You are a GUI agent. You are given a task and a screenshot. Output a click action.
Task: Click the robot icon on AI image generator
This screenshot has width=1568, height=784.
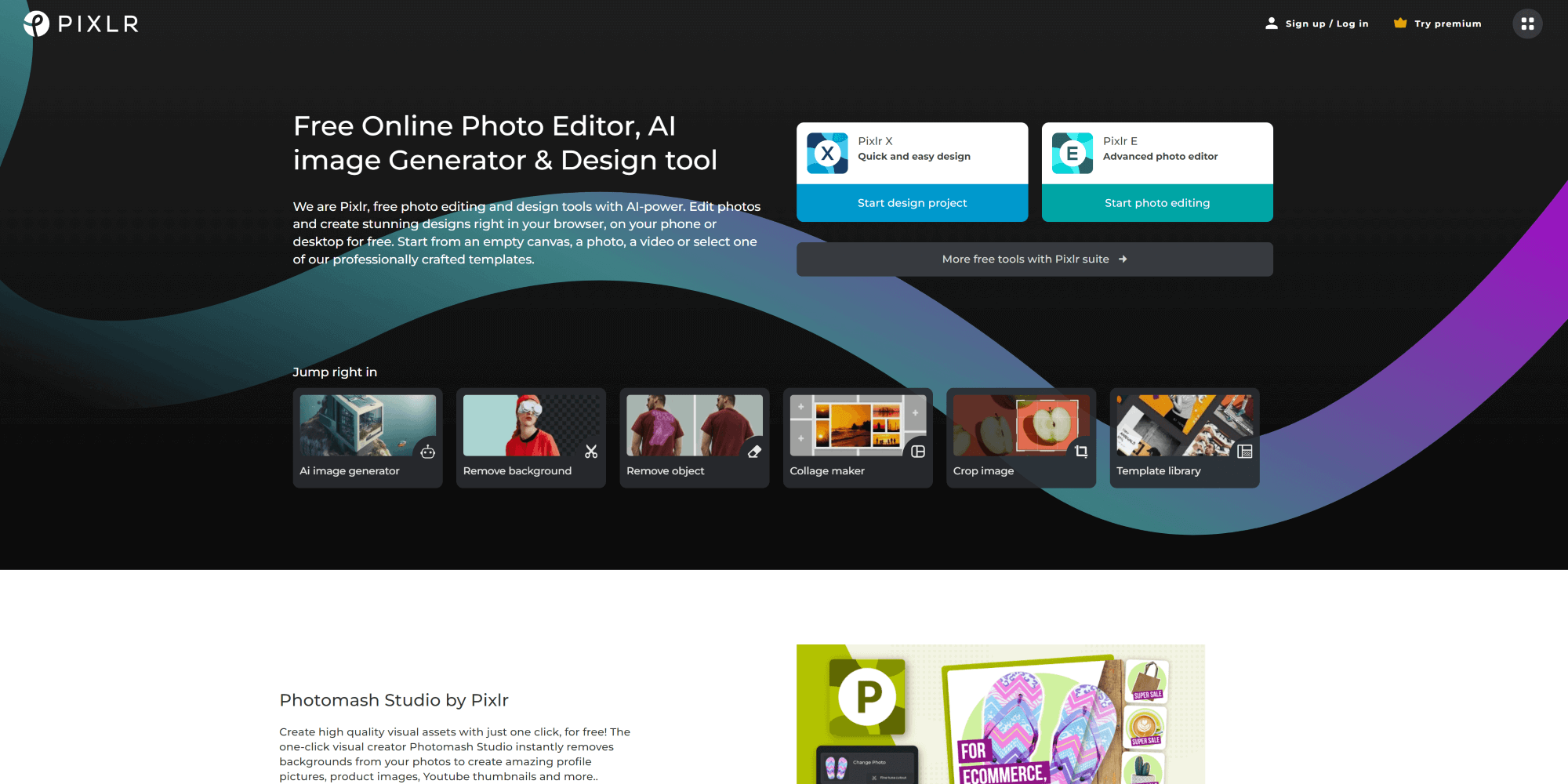427,452
